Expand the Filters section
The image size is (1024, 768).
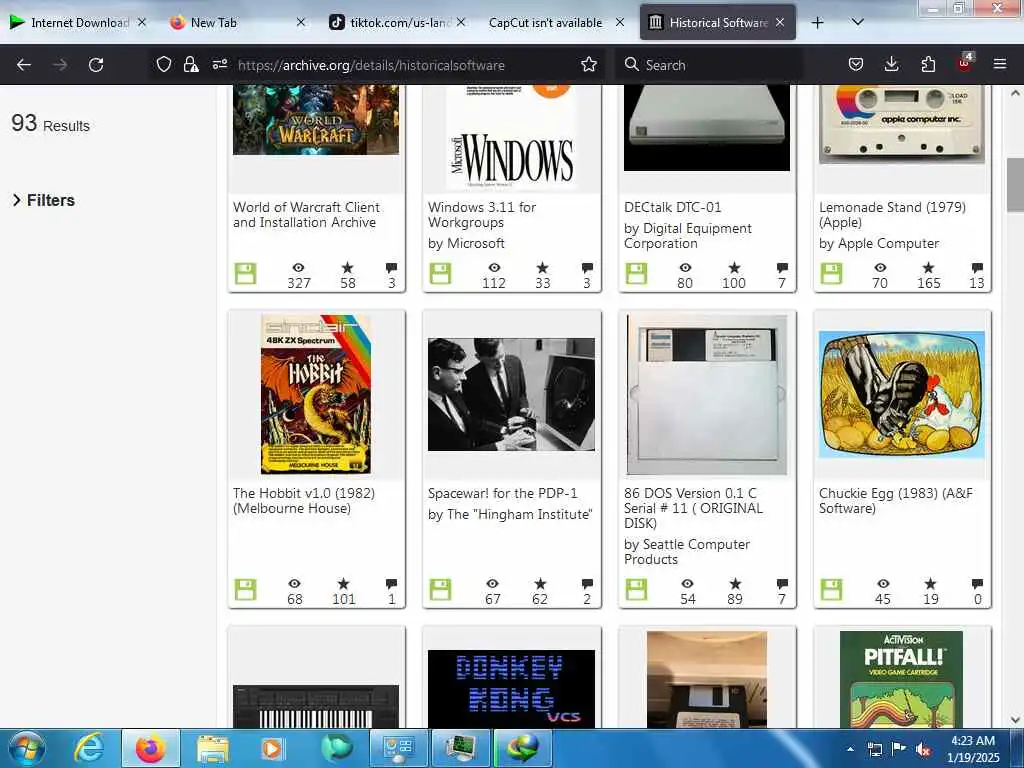click(x=44, y=200)
